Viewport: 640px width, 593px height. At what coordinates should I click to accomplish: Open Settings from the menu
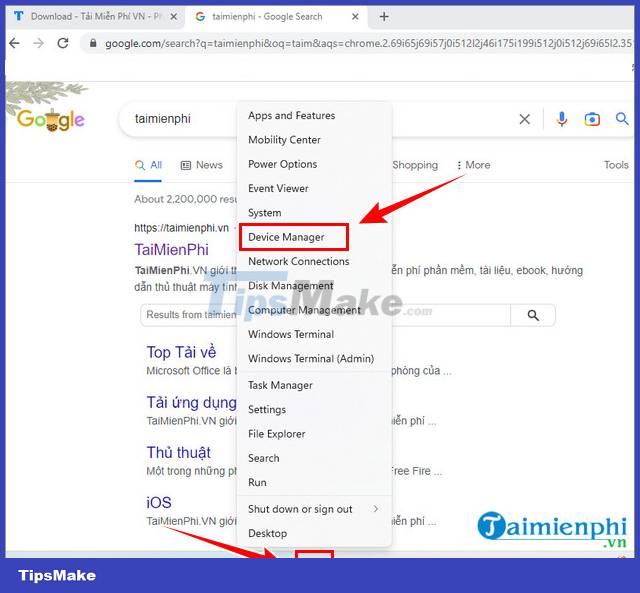[x=267, y=409]
